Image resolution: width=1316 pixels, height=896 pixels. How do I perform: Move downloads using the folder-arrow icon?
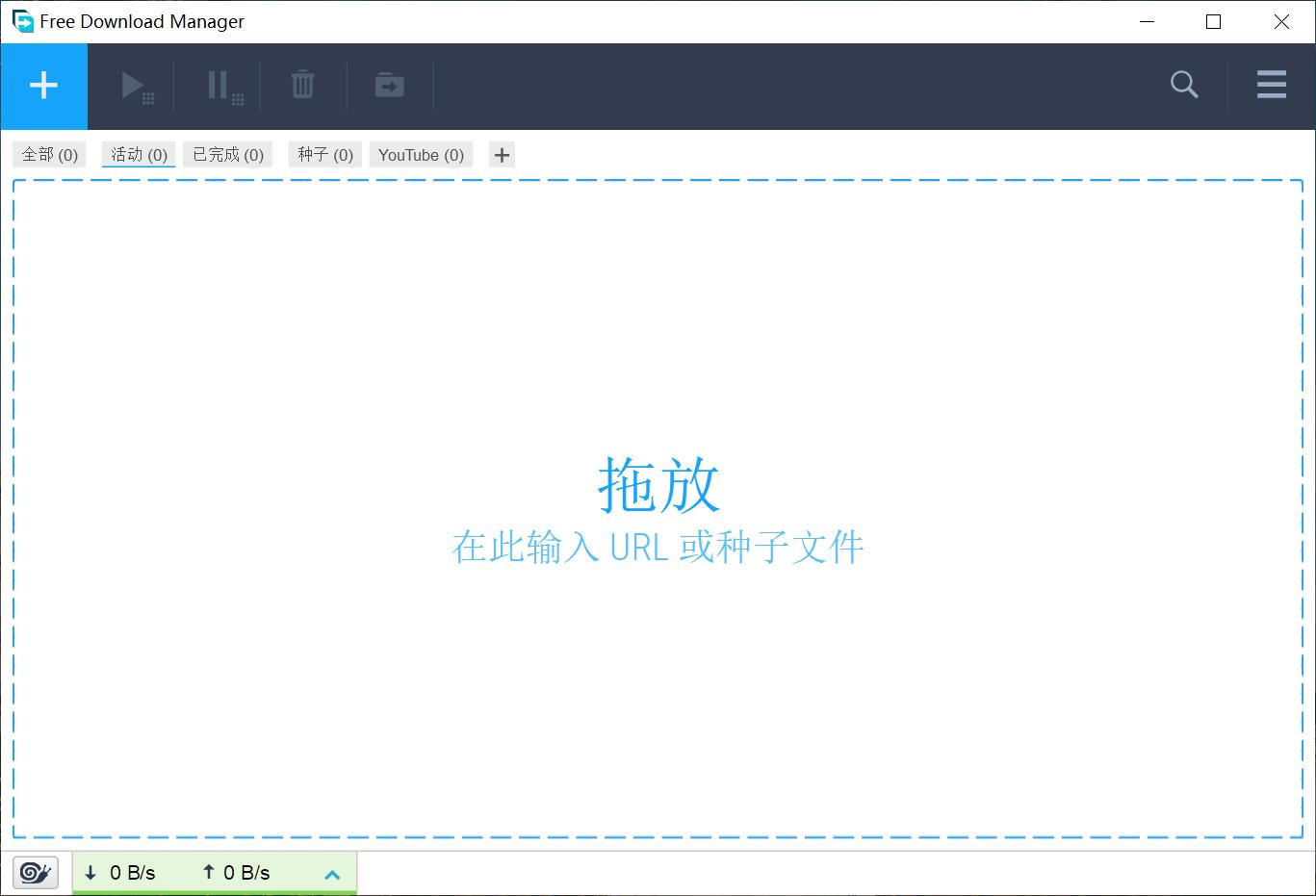389,86
